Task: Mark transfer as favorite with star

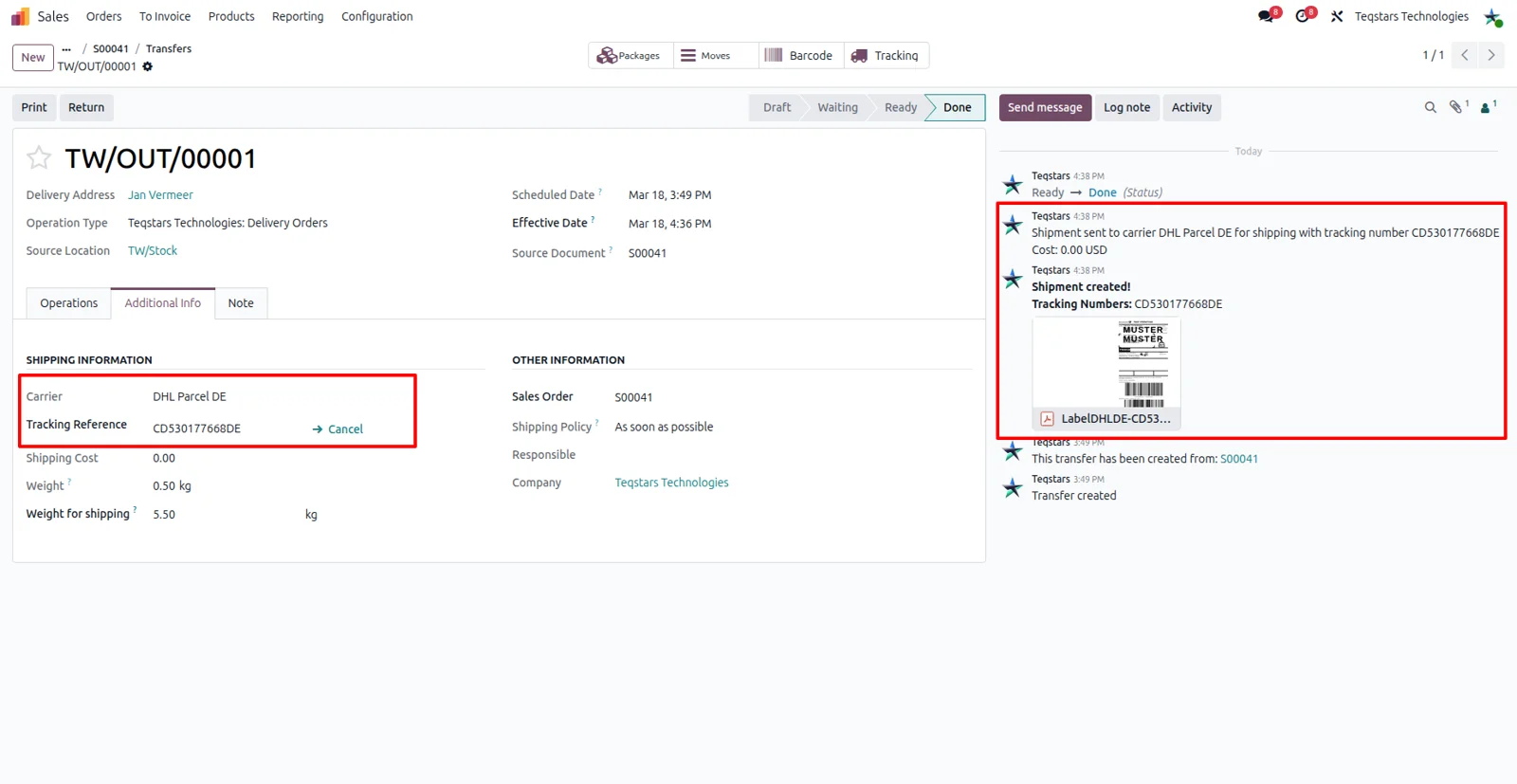Action: (x=39, y=157)
